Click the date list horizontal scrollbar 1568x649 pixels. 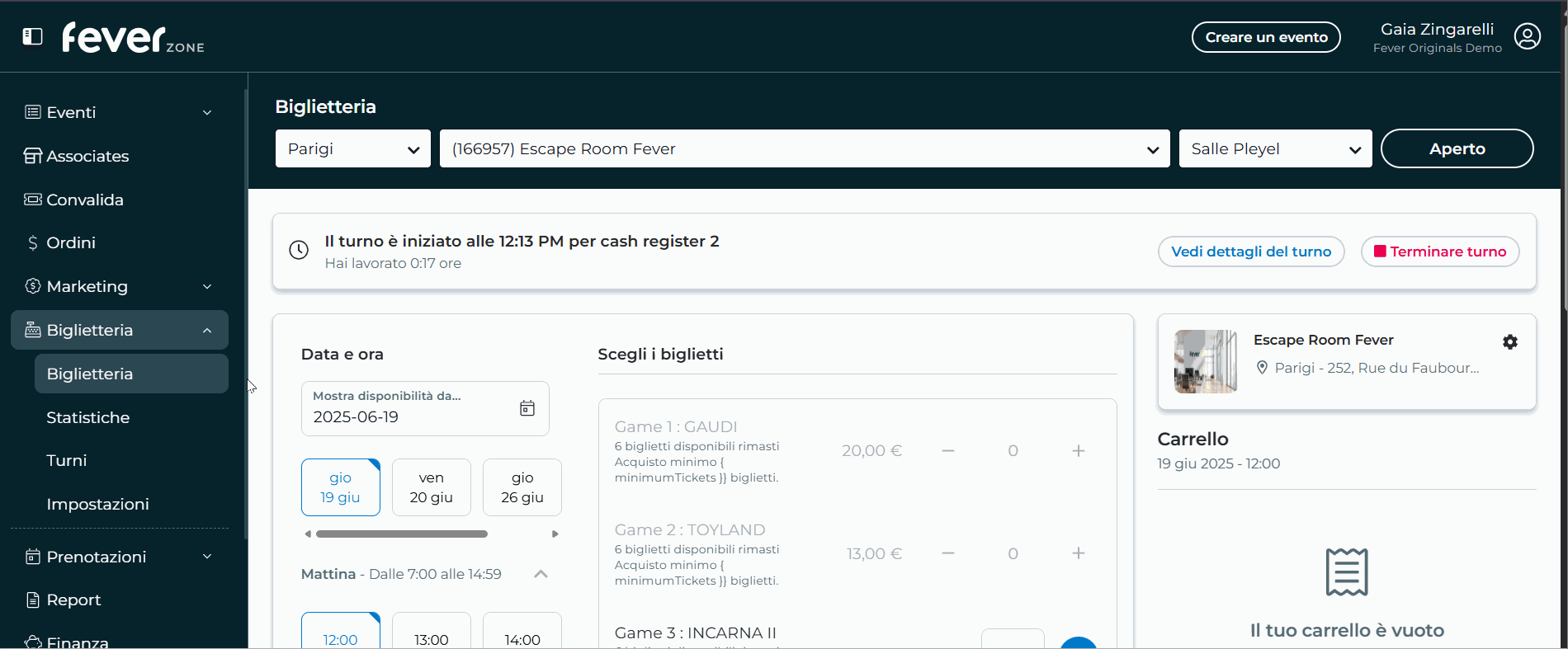pos(402,534)
